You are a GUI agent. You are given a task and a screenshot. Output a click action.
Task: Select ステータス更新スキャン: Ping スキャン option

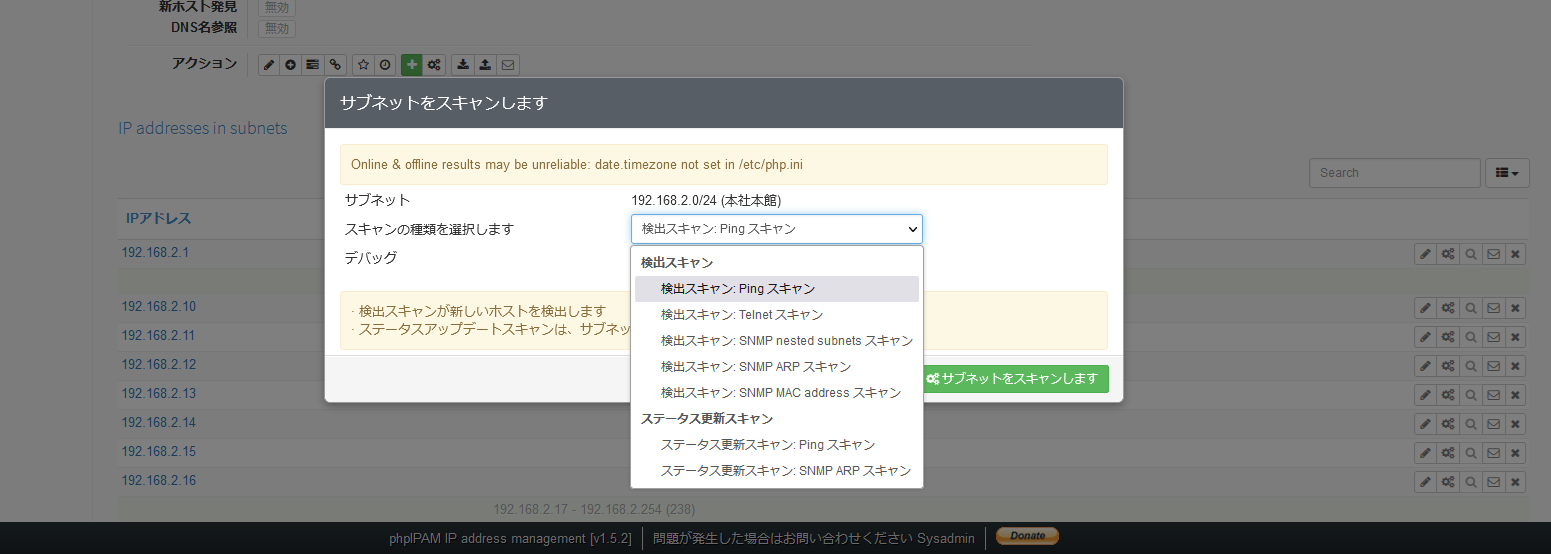tap(767, 445)
